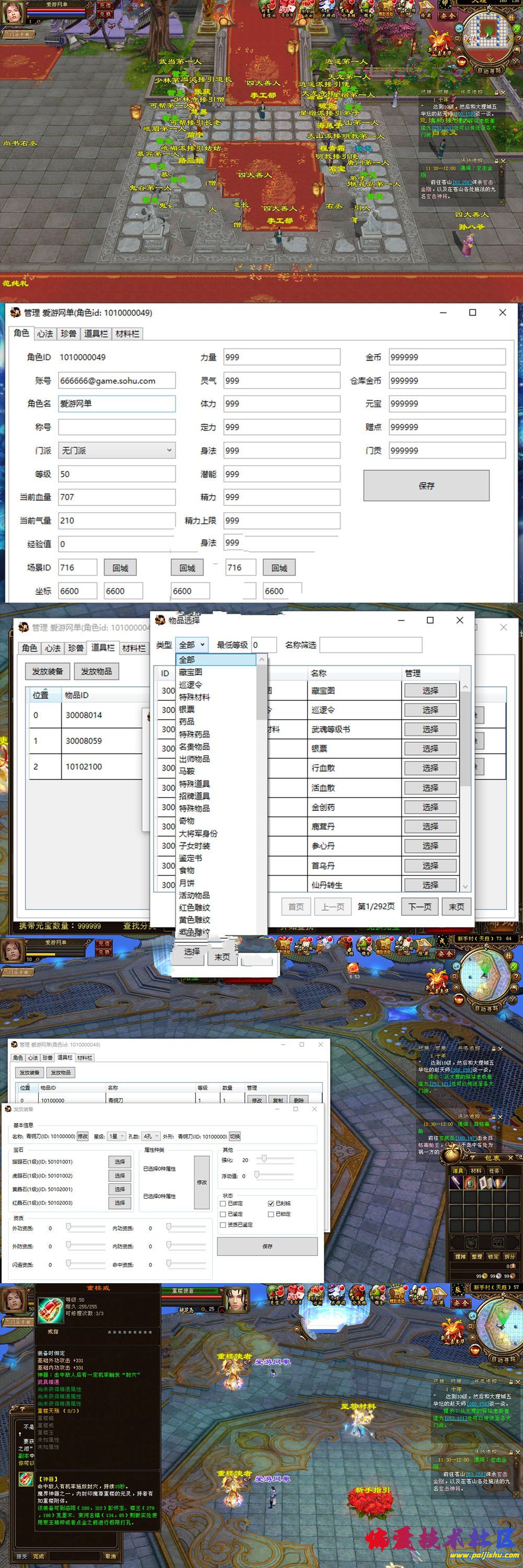523x1568 pixels.
Task: Click the 元宝 input field showing 999999
Action: (448, 403)
